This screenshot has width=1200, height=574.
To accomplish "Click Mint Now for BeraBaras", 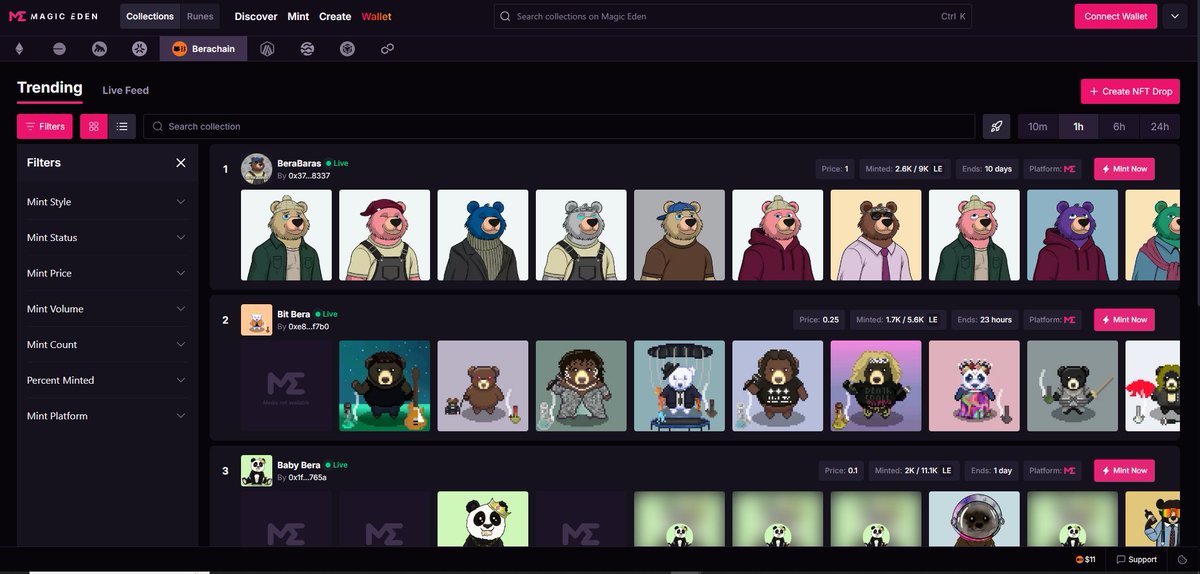I will [1124, 169].
